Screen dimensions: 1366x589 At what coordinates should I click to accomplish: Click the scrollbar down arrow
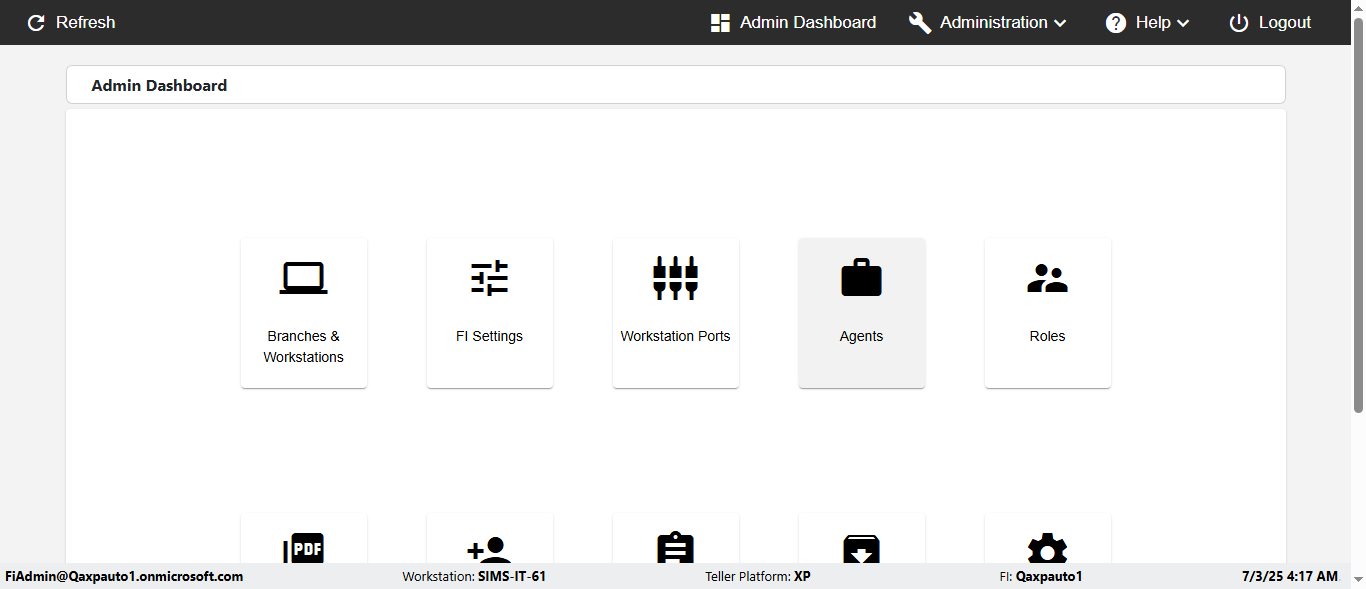tap(1358, 581)
